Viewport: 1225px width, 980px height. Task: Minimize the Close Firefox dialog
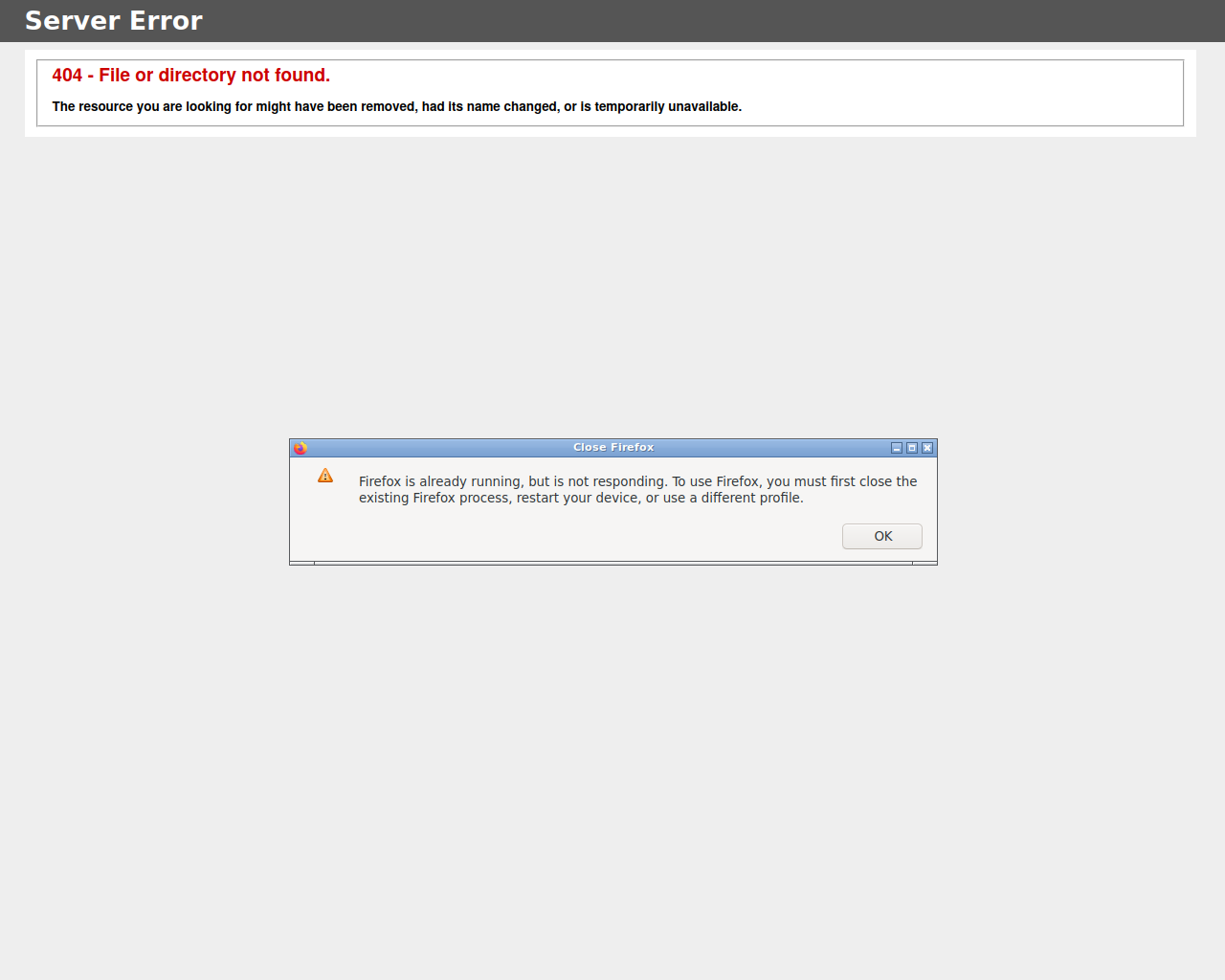pos(897,448)
